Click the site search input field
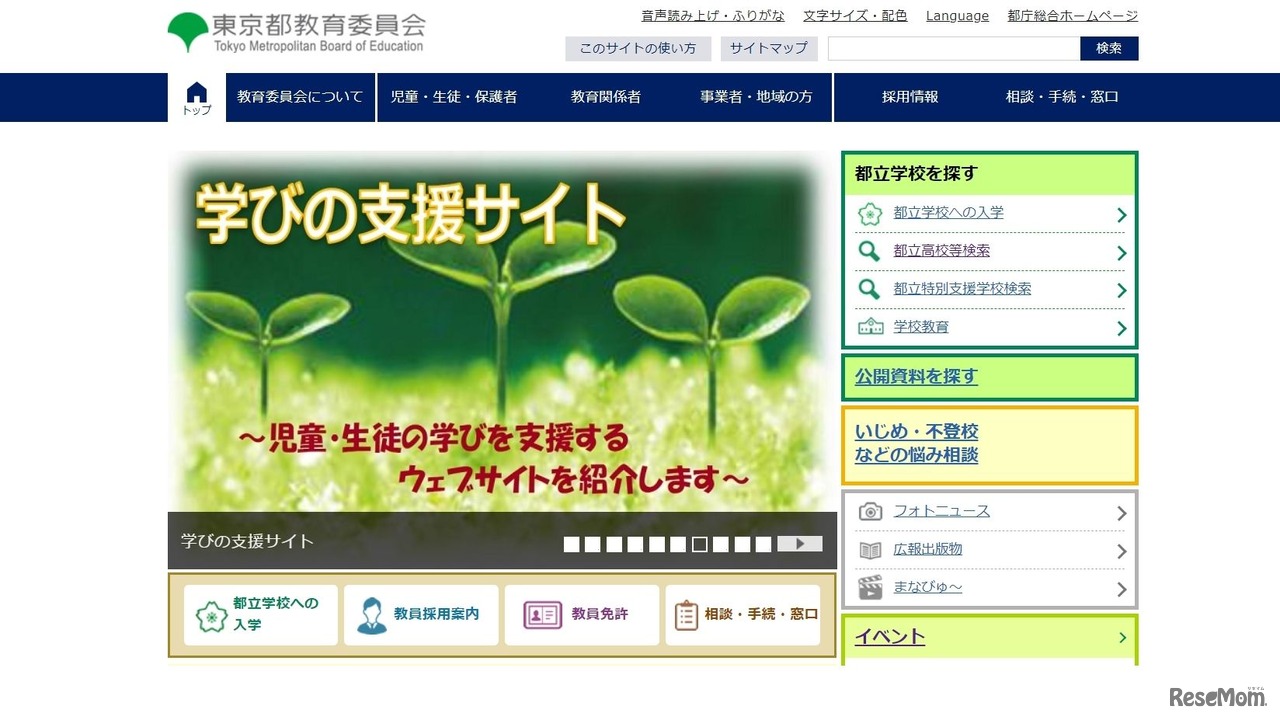Viewport: 1280px width, 720px height. coord(953,48)
